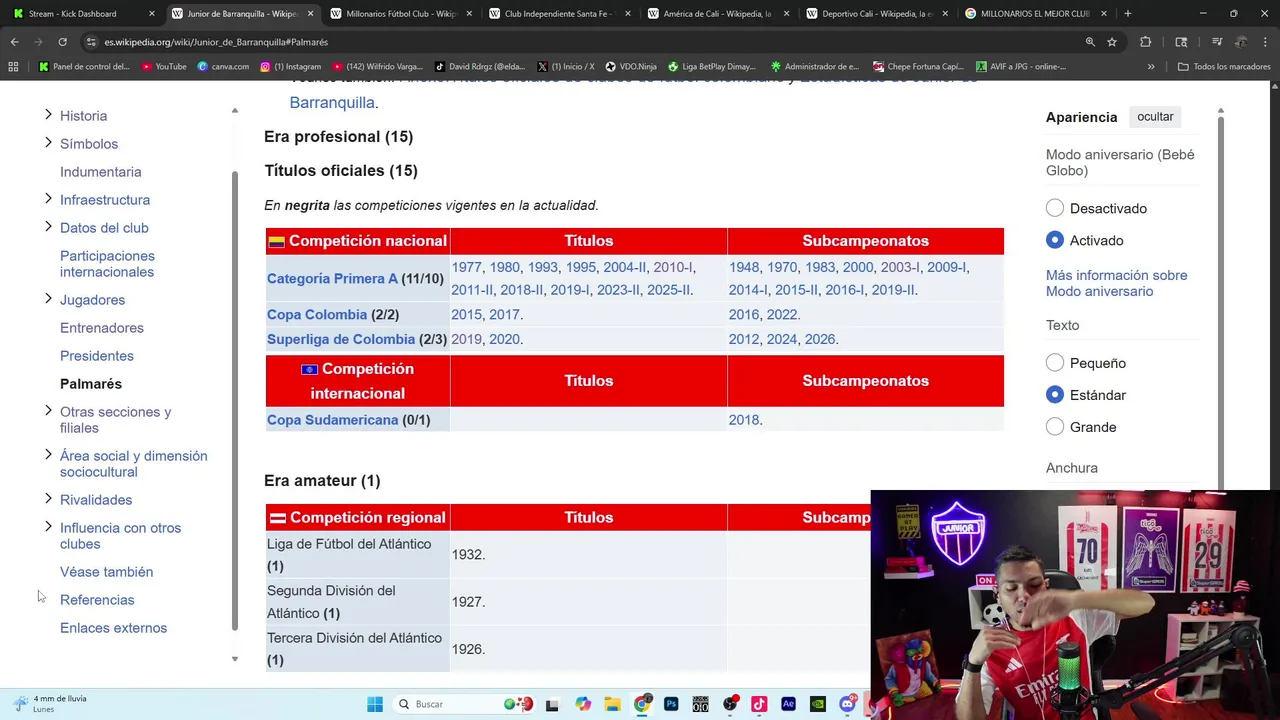Open Todos los marcadores folder
Viewport: 1280px width, 720px height.
click(x=1224, y=67)
